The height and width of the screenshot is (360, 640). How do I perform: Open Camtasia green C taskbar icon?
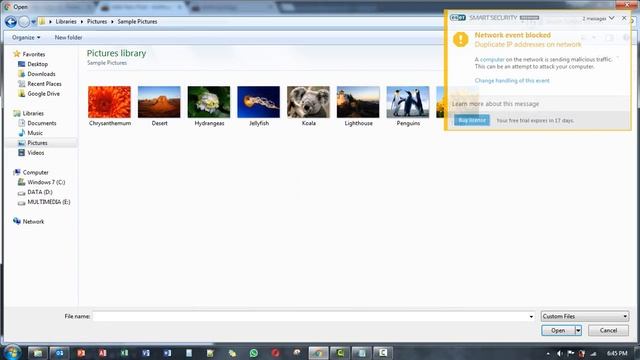coord(340,353)
